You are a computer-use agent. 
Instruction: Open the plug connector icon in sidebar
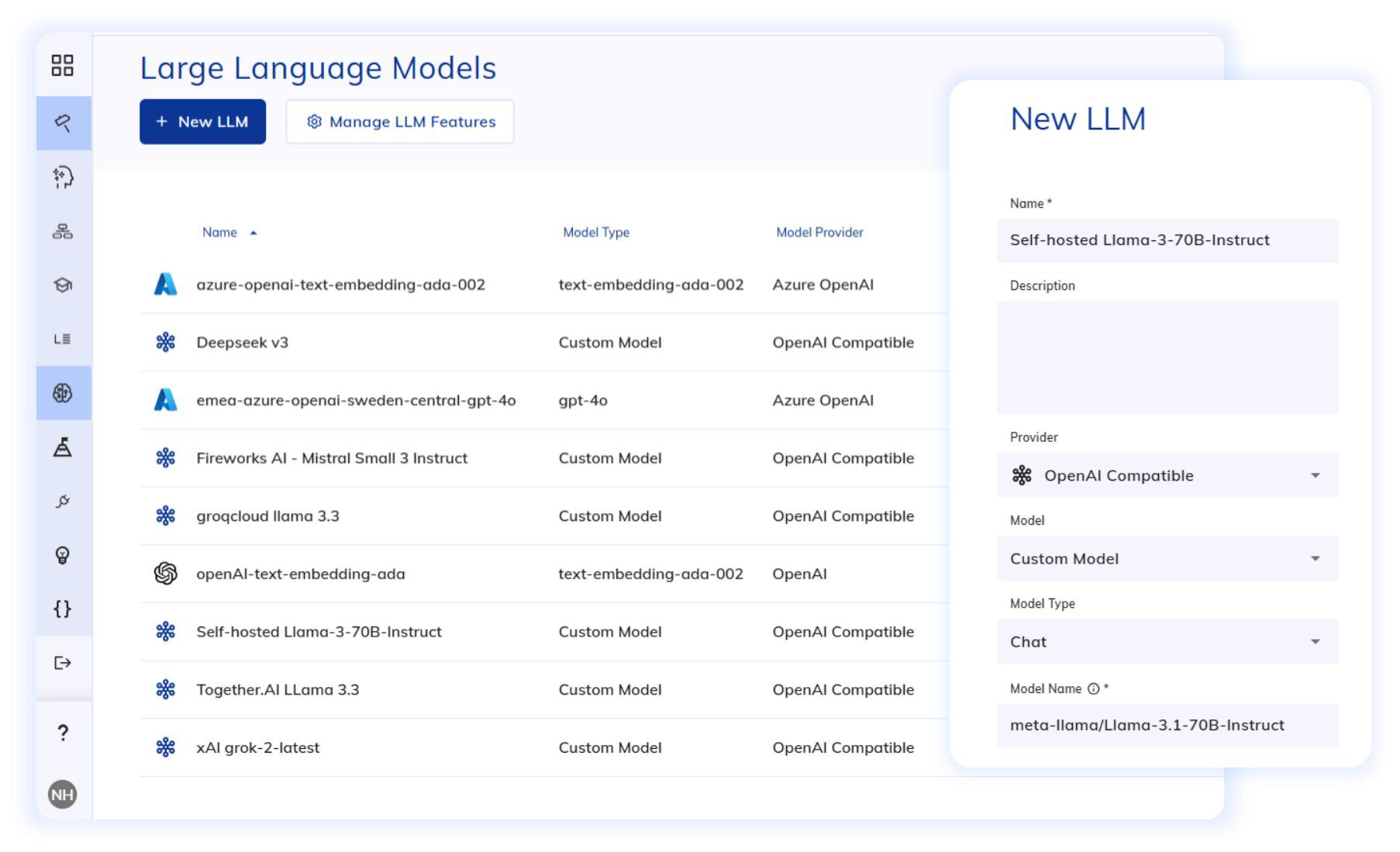(x=63, y=502)
